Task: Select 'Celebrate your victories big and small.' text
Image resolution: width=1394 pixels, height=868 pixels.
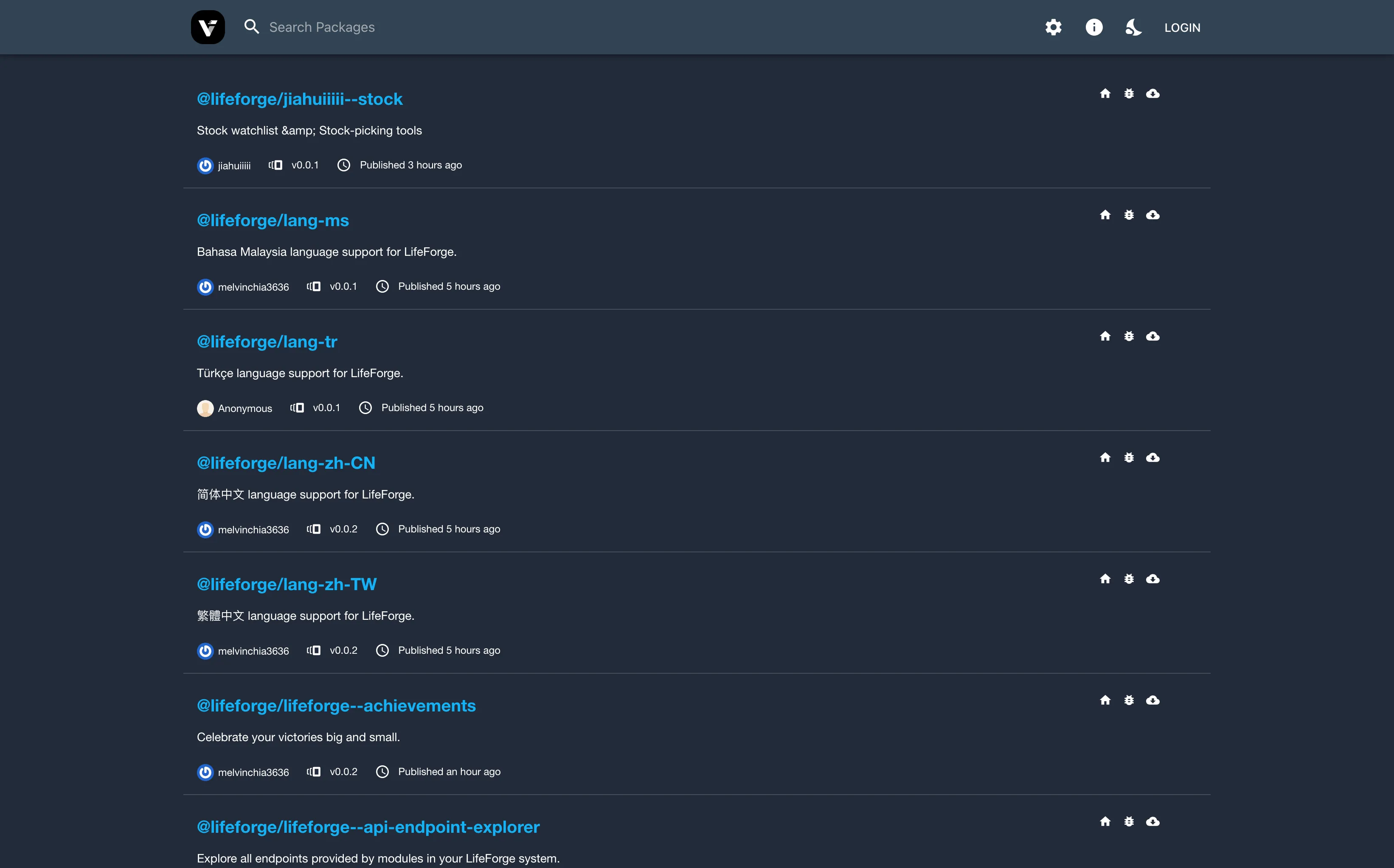Action: click(x=298, y=737)
